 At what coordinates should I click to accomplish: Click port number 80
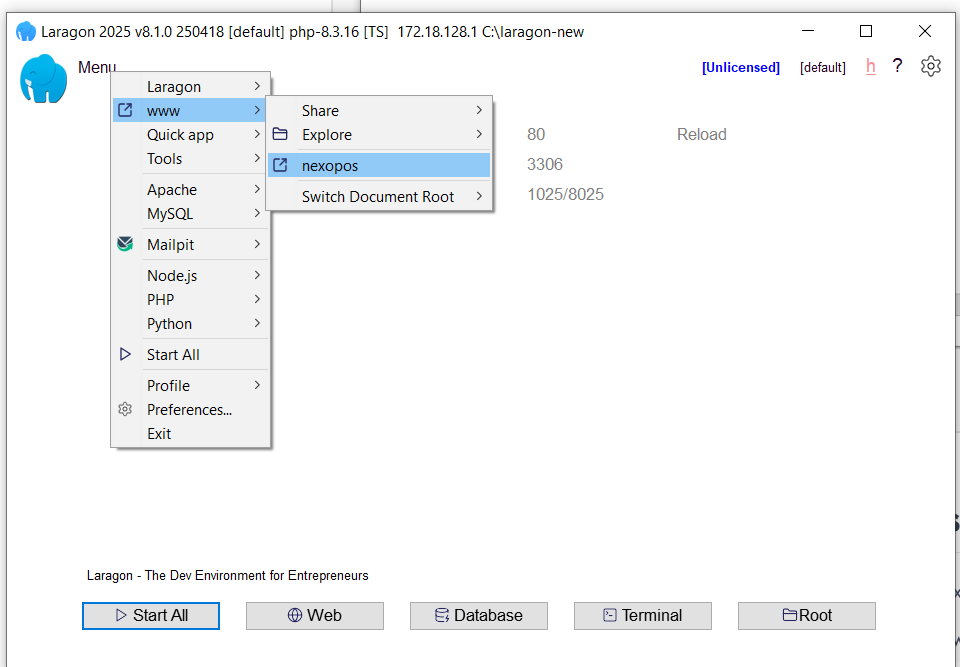click(x=536, y=134)
